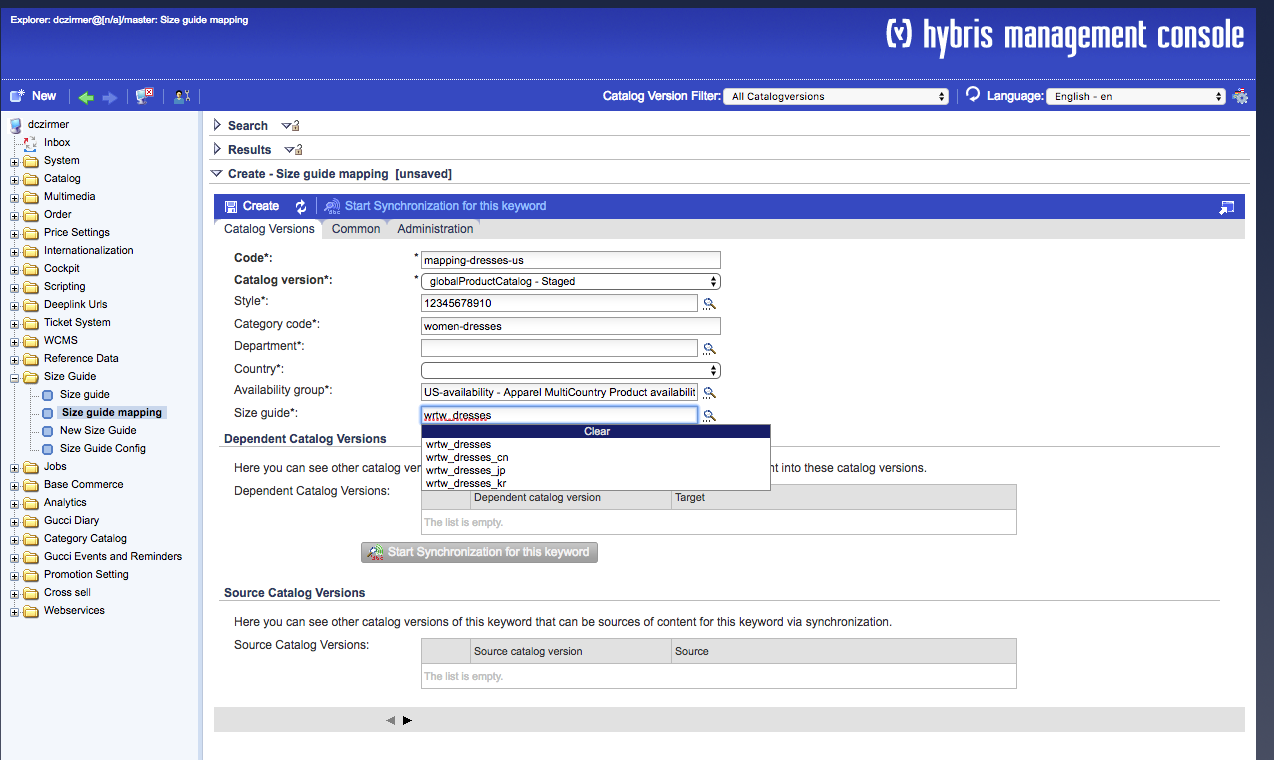Screen dimensions: 1274x760
Task: Open the Country dropdown
Action: pyautogui.click(x=571, y=370)
